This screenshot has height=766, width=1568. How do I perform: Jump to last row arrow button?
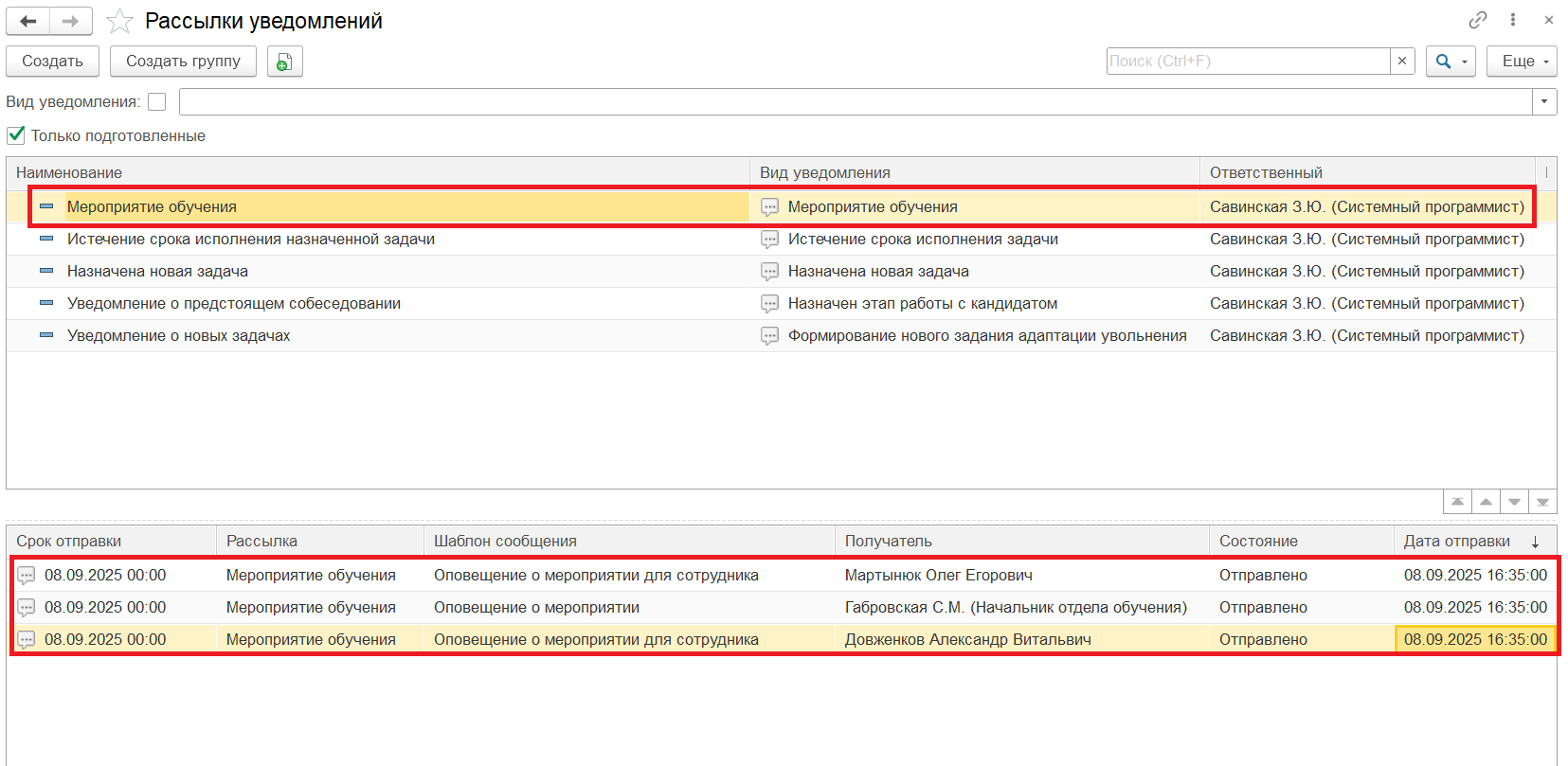coord(1542,502)
